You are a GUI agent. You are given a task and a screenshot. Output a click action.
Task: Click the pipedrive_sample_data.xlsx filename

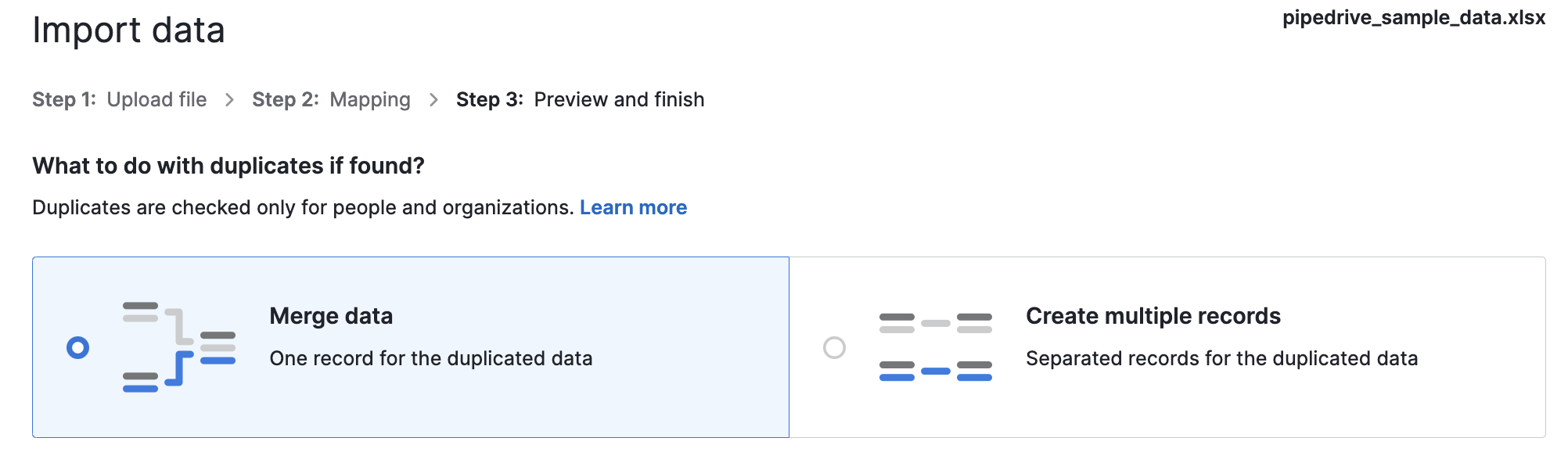(1419, 17)
